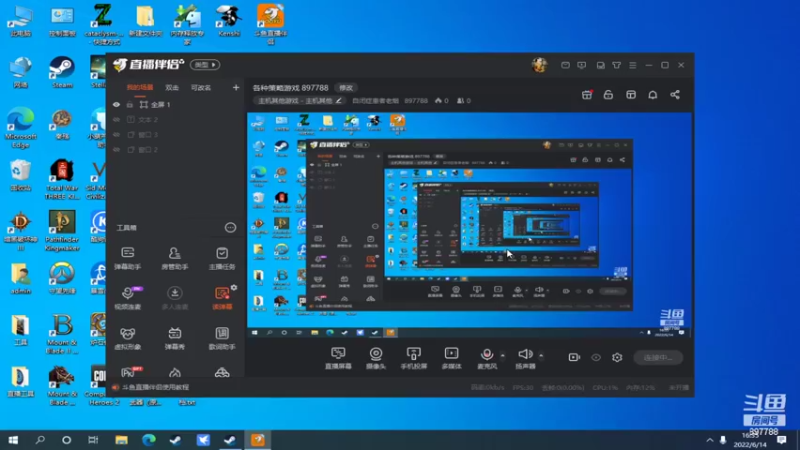Screen dimensions: 800x450
Task: Expand the speaker volume arrow
Action: [x=541, y=355]
